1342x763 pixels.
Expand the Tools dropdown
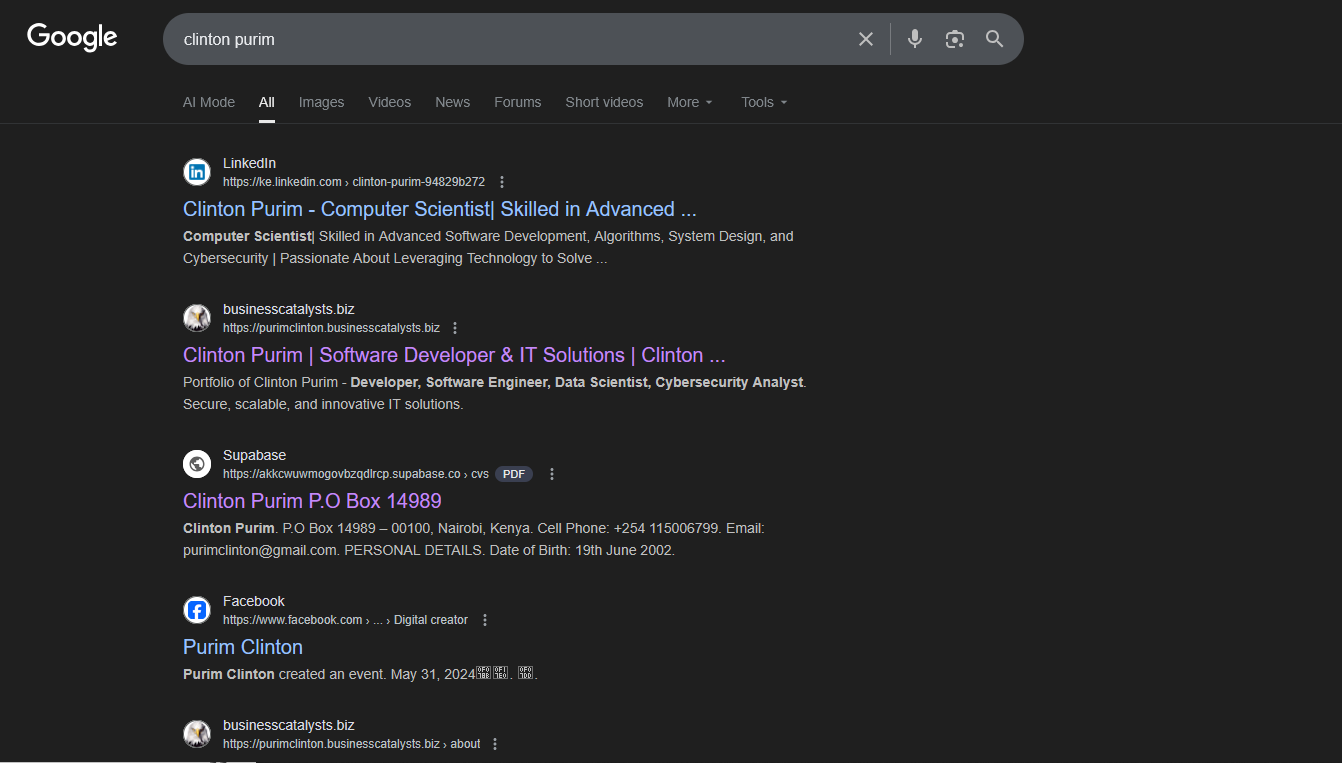pyautogui.click(x=764, y=102)
